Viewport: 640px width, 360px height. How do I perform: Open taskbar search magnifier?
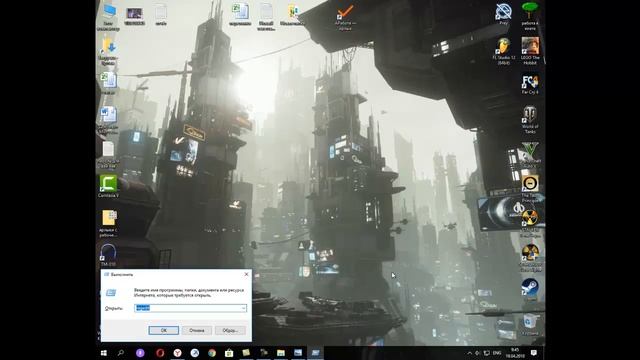[x=121, y=353]
